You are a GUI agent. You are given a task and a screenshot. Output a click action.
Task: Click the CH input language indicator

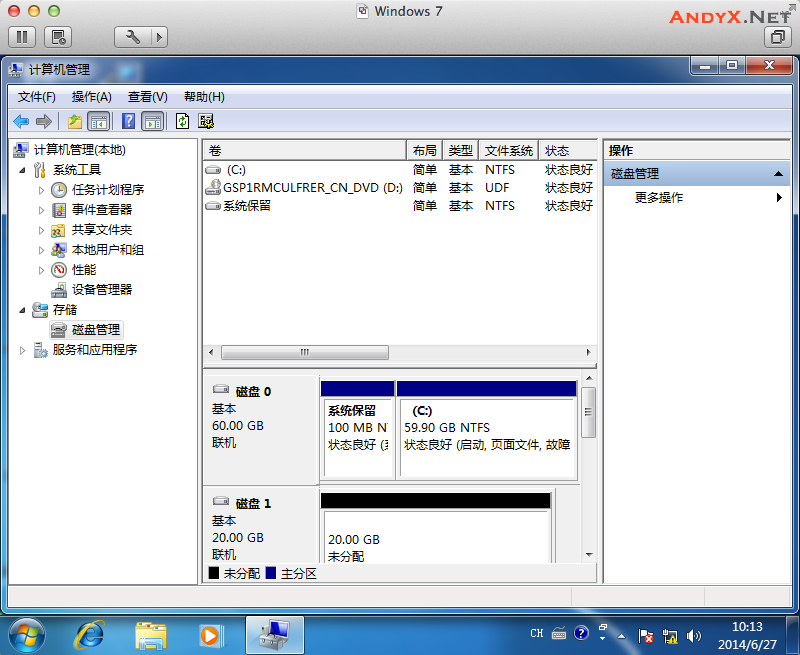pyautogui.click(x=537, y=634)
